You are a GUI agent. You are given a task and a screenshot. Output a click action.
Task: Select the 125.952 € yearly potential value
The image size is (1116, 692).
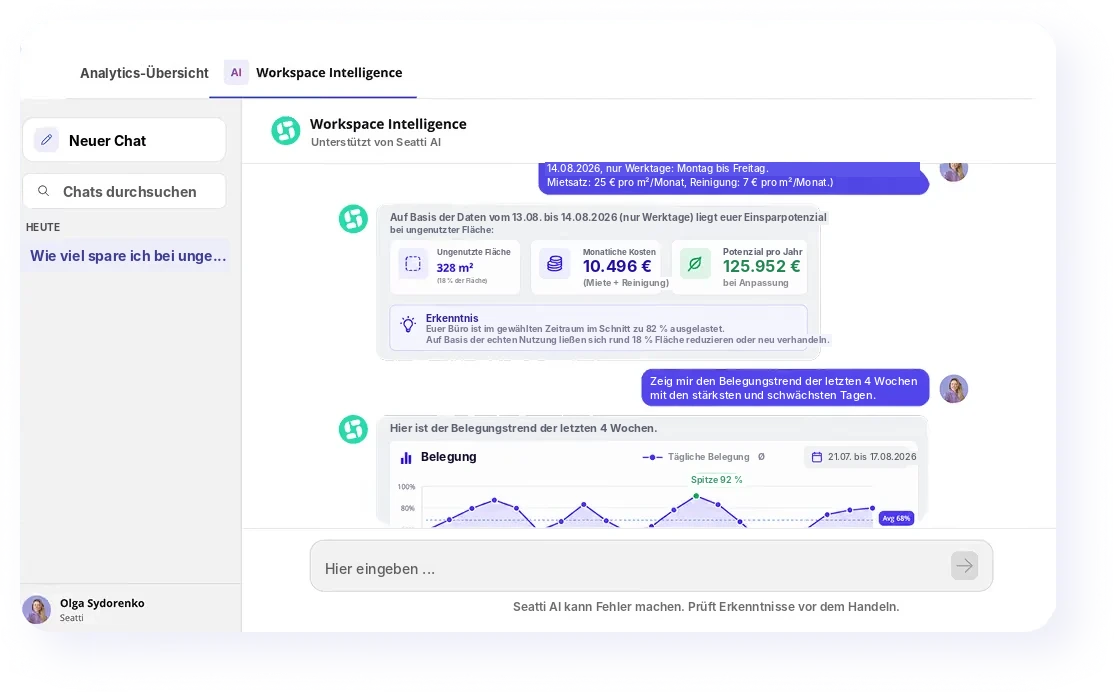click(762, 266)
